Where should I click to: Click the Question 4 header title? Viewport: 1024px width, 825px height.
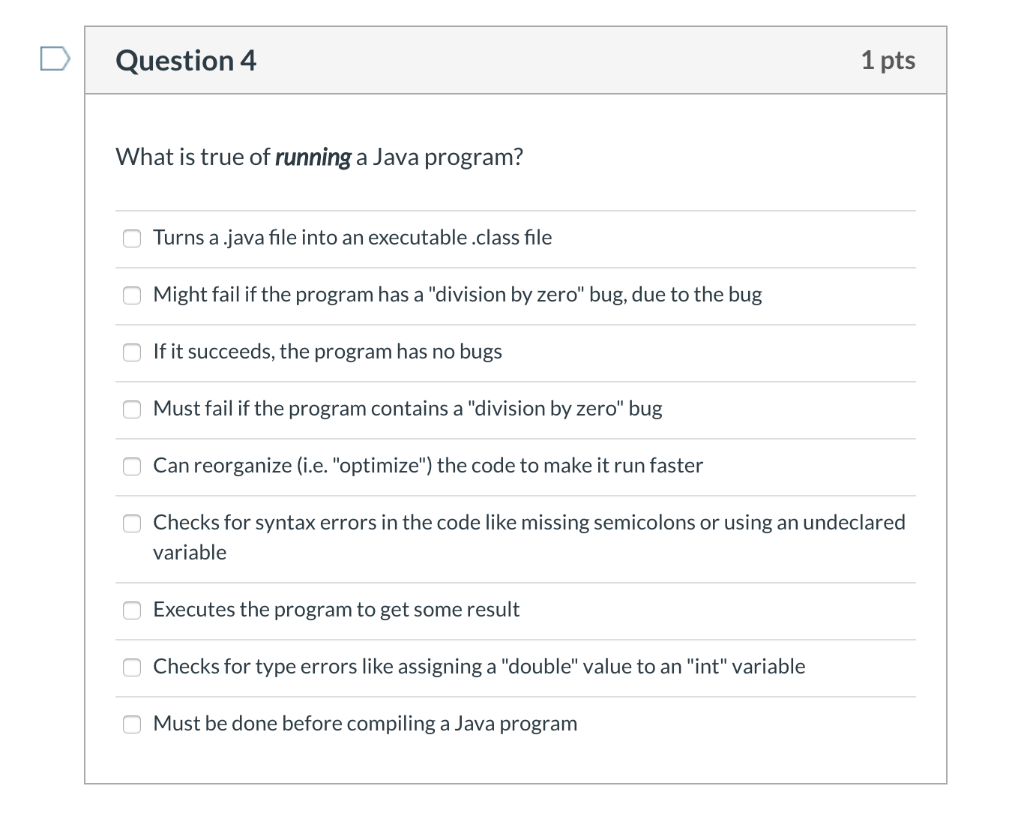[185, 60]
